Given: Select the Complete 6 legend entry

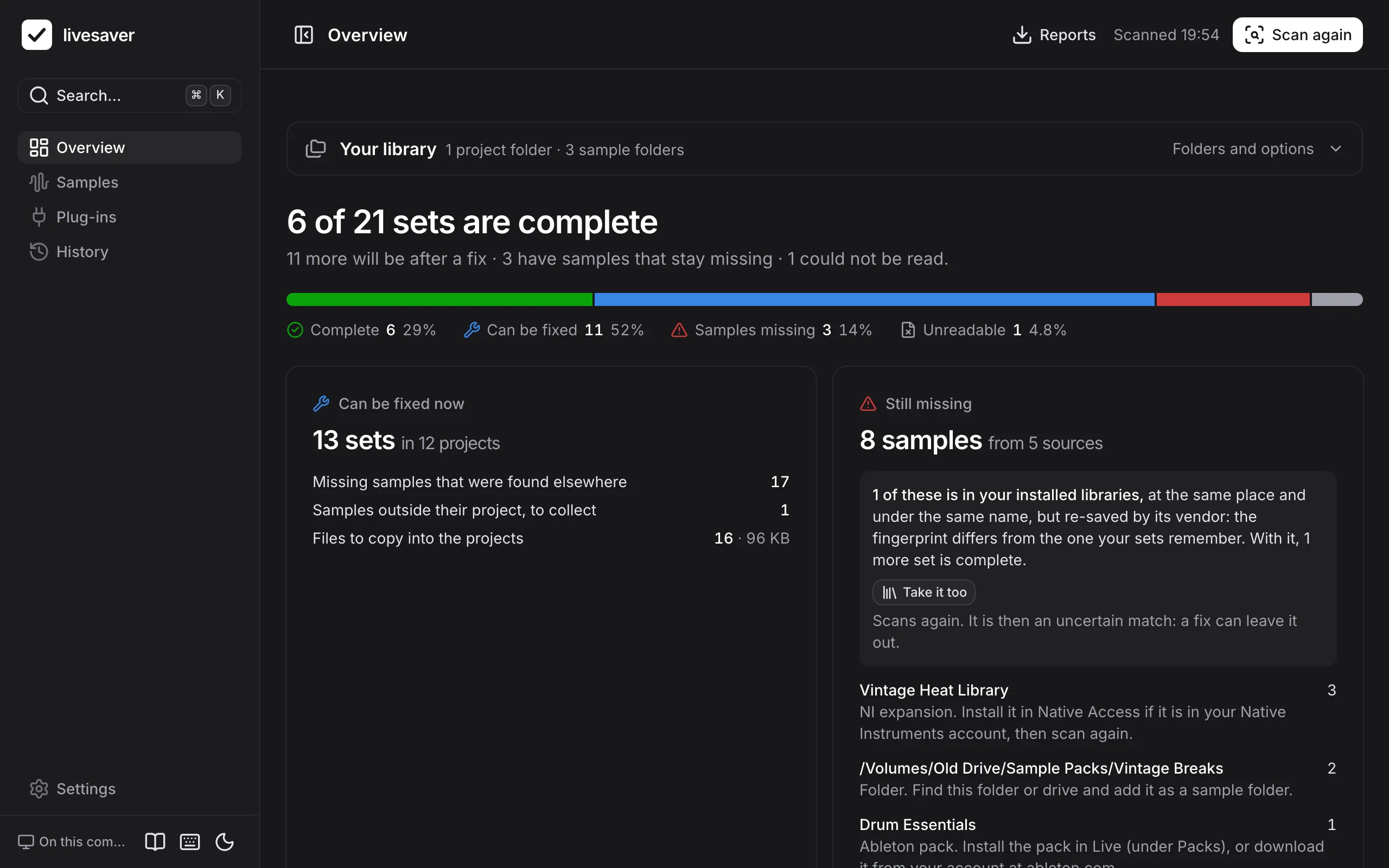Looking at the screenshot, I should point(361,330).
